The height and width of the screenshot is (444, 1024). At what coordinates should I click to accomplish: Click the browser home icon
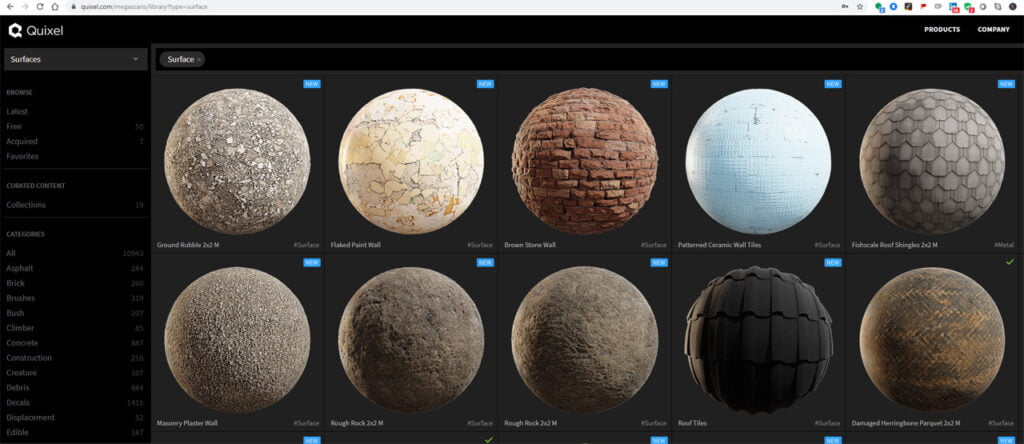[x=55, y=7]
